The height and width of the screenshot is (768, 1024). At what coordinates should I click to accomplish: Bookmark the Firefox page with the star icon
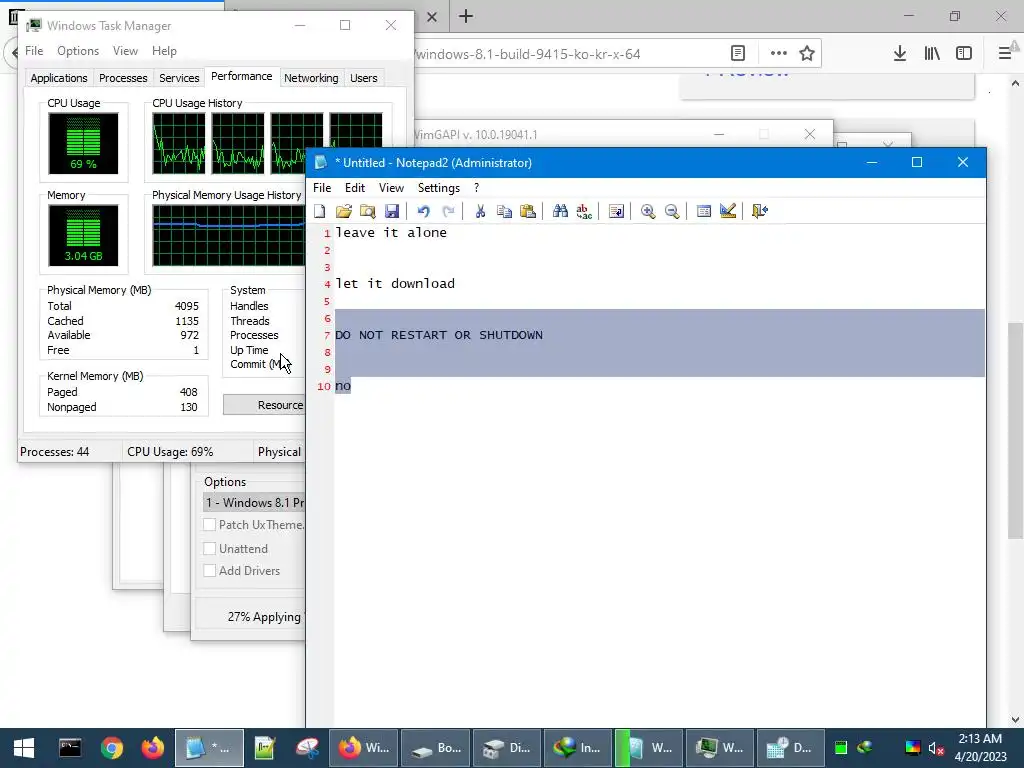tap(807, 54)
